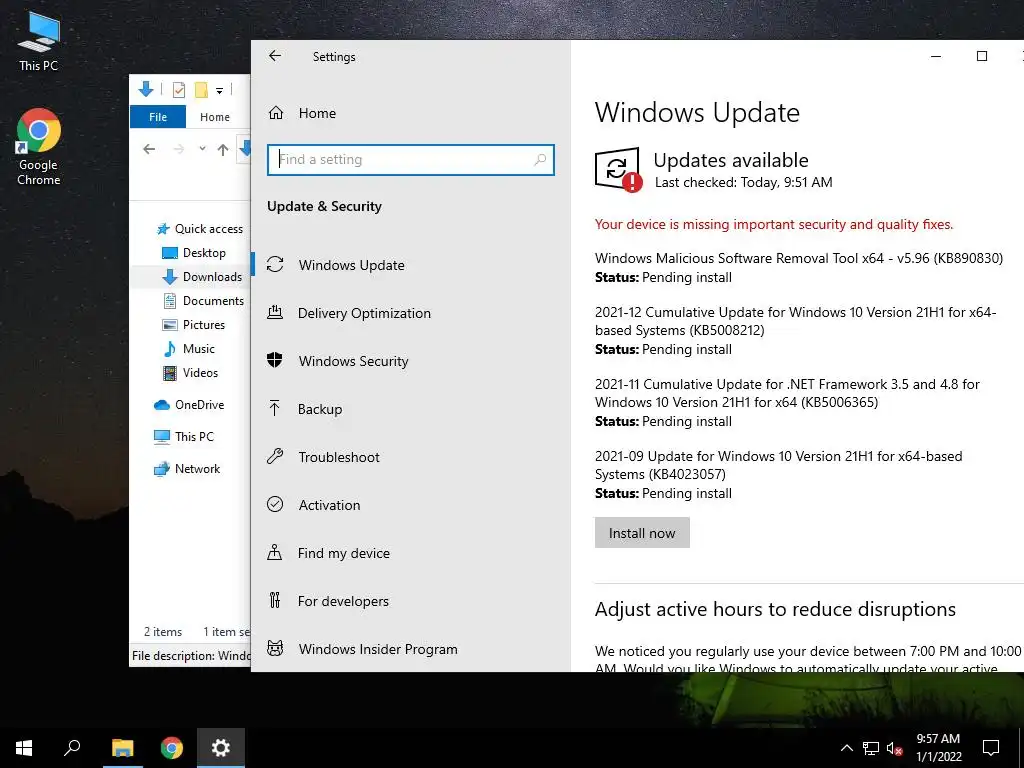Open Chrome from taskbar
Viewport: 1024px width, 768px height.
pyautogui.click(x=172, y=748)
